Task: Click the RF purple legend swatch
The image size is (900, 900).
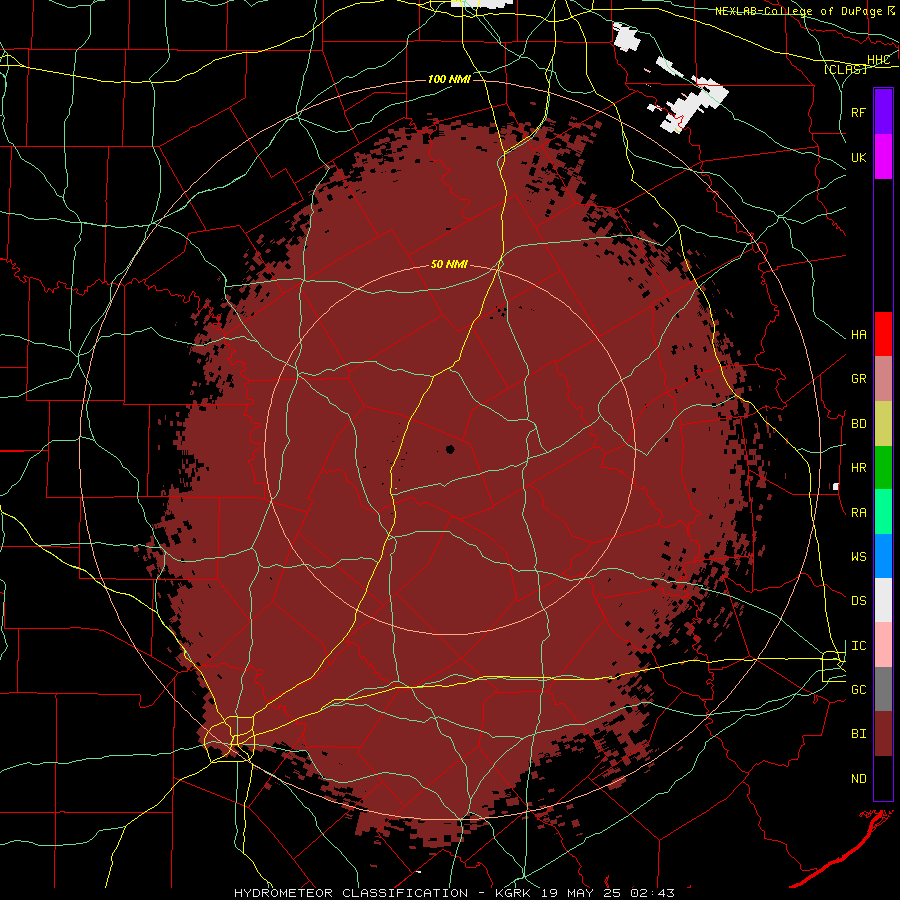Action: (x=883, y=112)
